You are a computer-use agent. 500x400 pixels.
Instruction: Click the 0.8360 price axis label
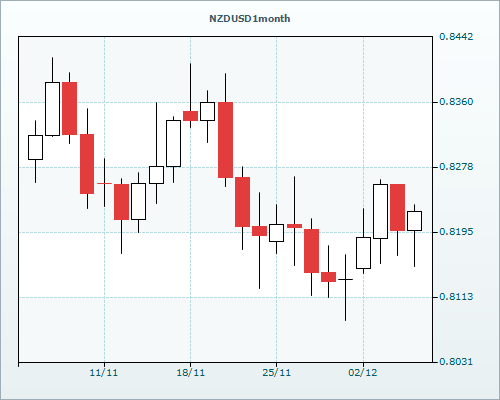(x=456, y=102)
